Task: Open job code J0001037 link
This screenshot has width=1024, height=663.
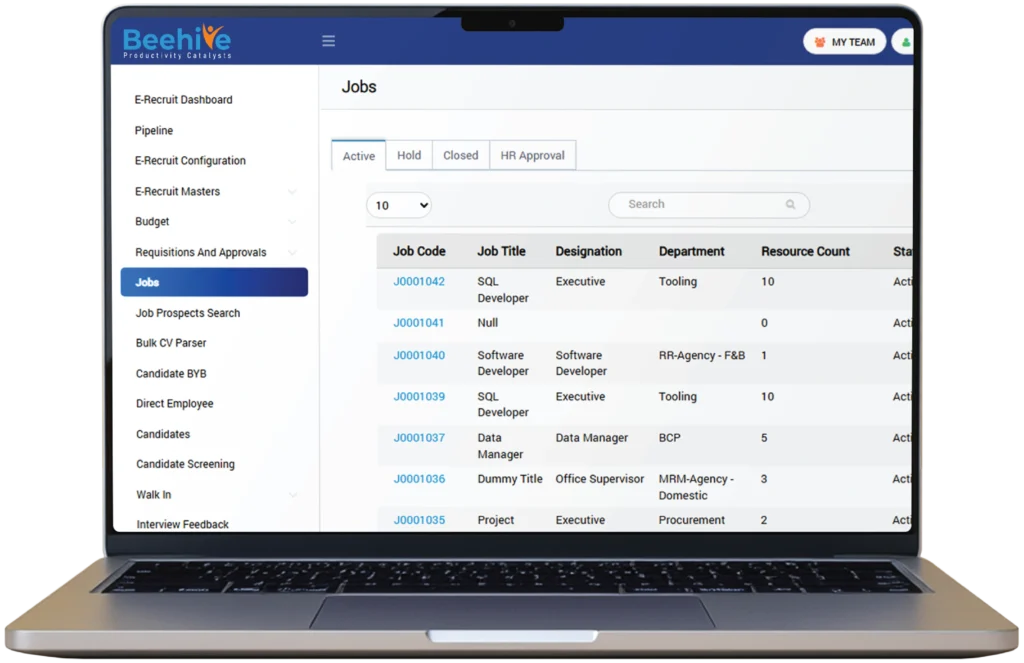Action: tap(419, 438)
